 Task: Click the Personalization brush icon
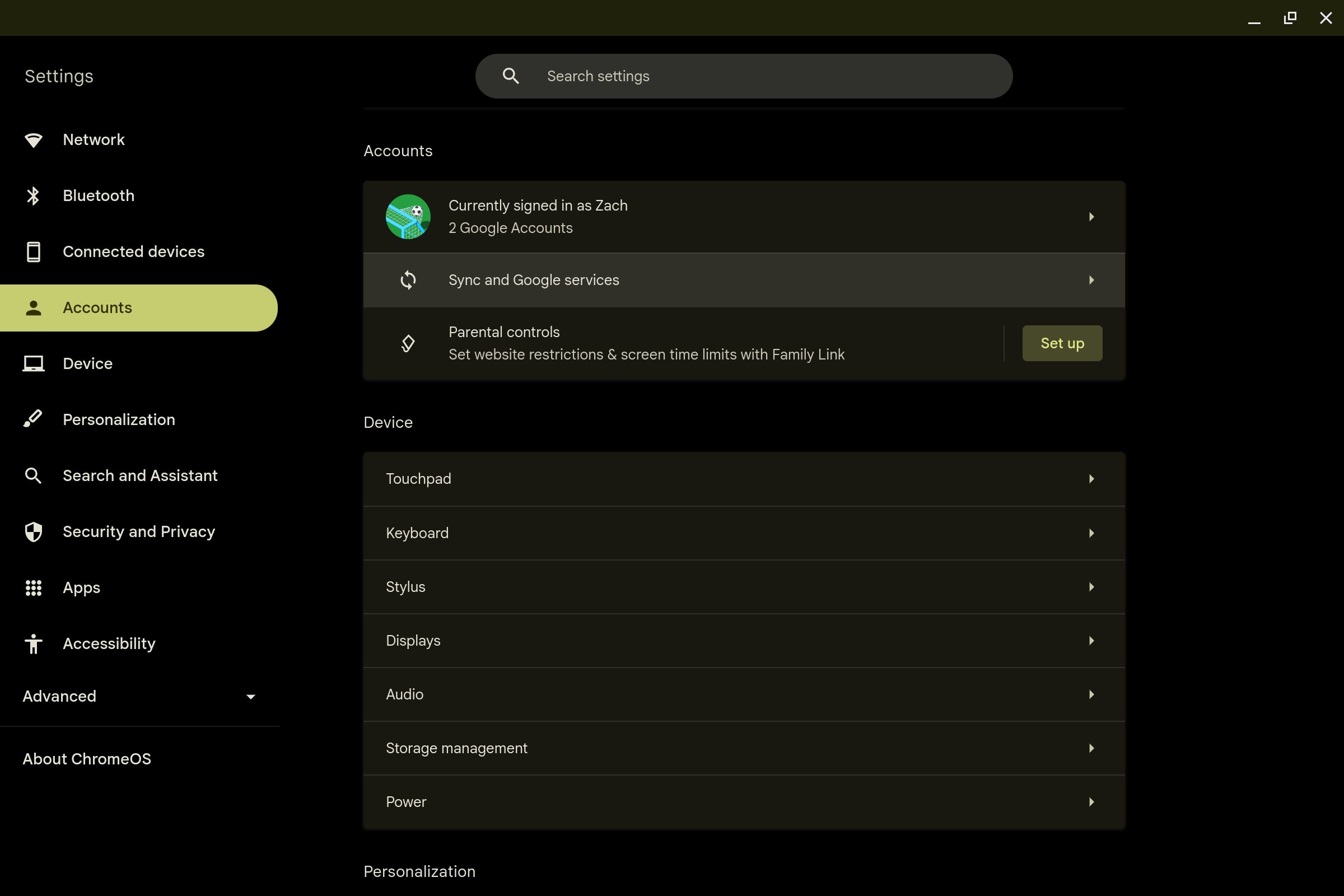coord(33,419)
